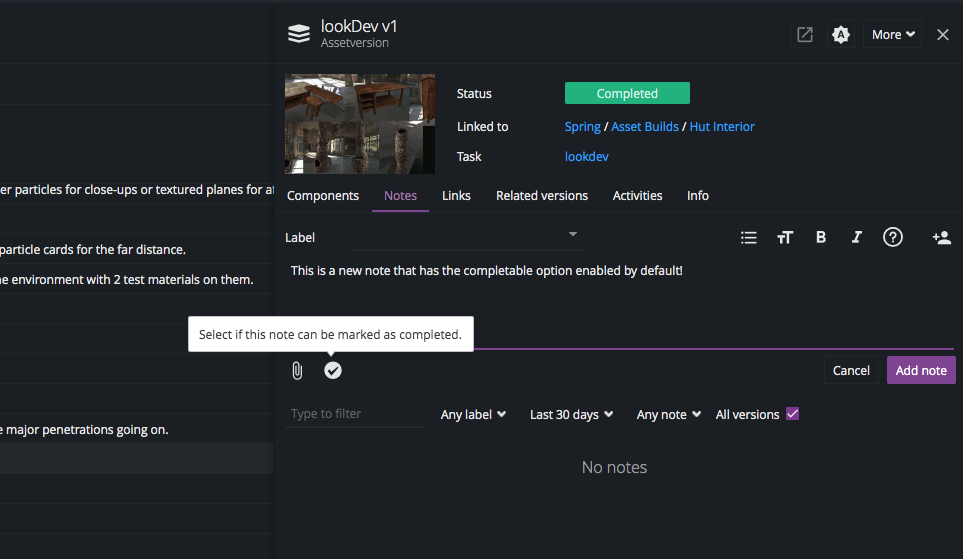Apply heading text size formatting
The height and width of the screenshot is (559, 963).
click(785, 238)
